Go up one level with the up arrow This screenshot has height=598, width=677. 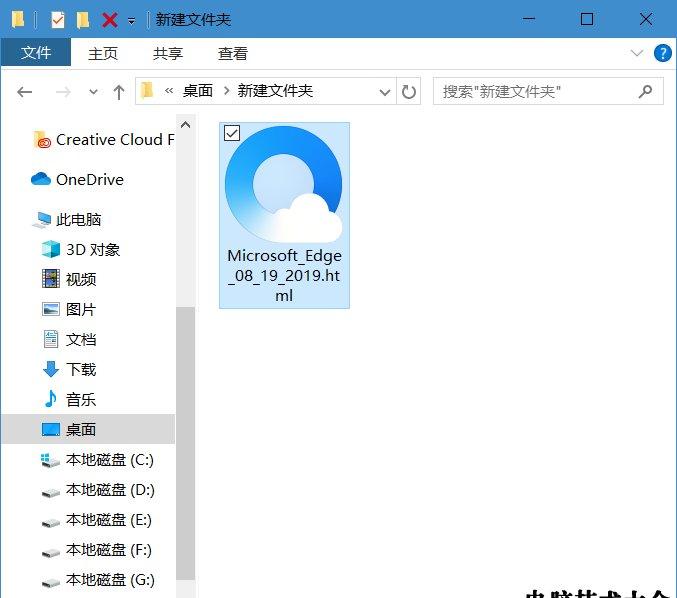(x=119, y=92)
